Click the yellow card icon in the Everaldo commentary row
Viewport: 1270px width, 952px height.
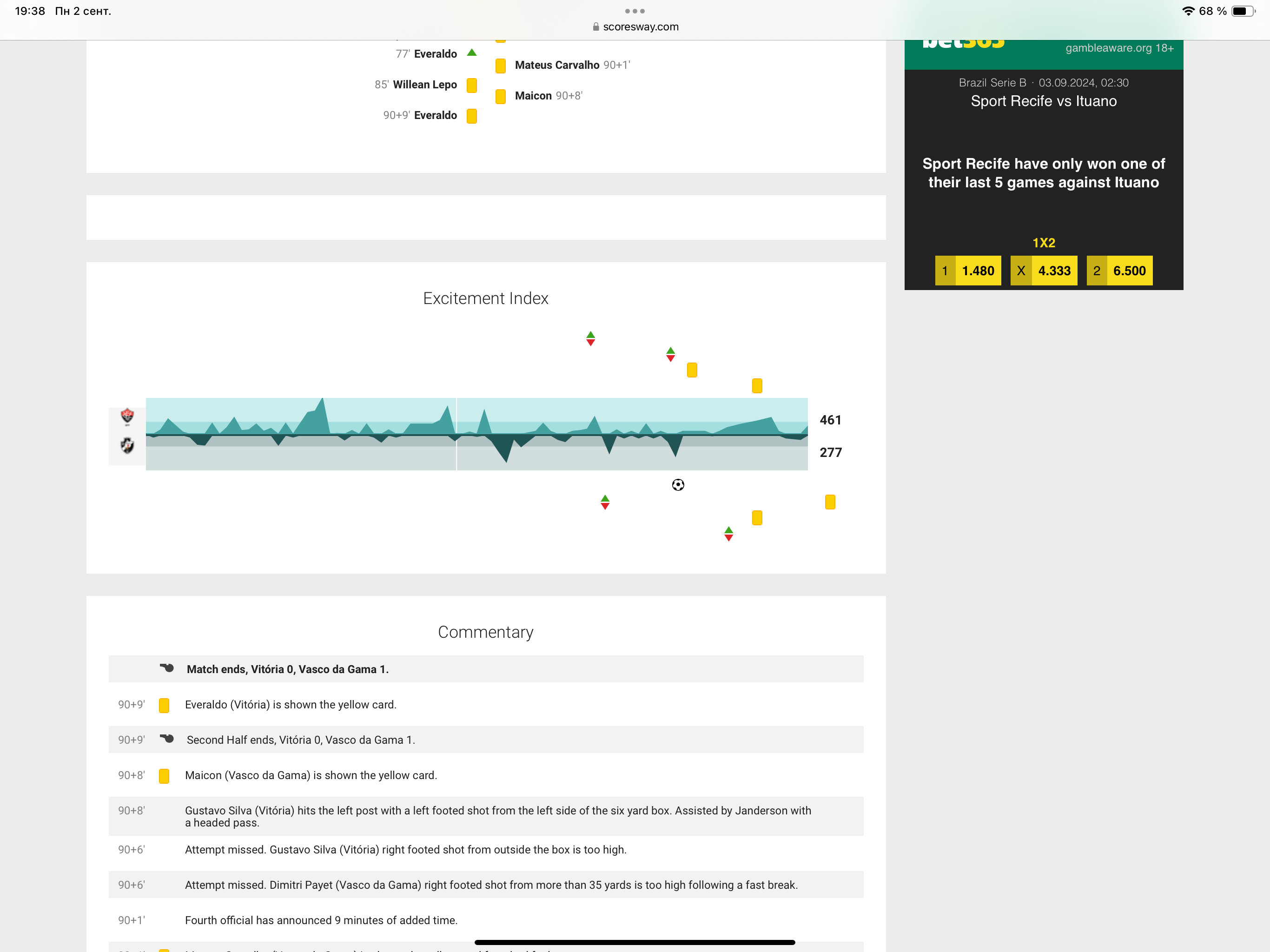pyautogui.click(x=164, y=705)
